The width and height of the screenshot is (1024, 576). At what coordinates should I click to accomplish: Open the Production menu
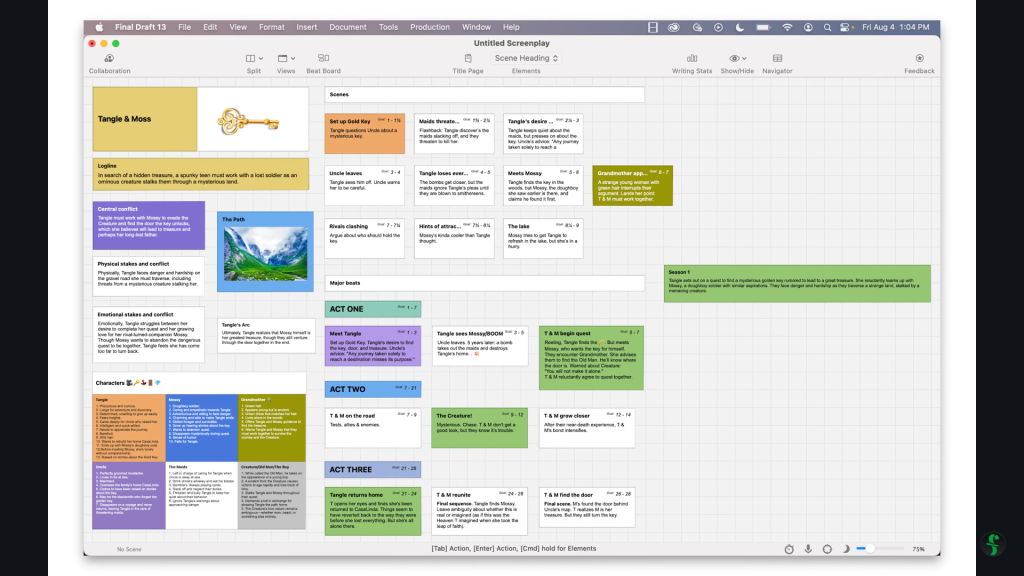(430, 27)
